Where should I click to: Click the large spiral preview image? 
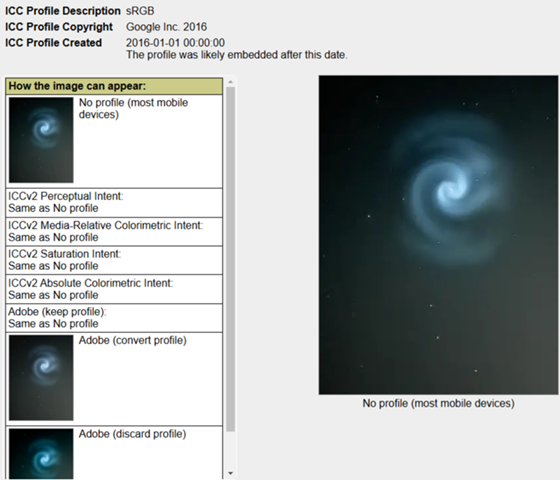(438, 235)
